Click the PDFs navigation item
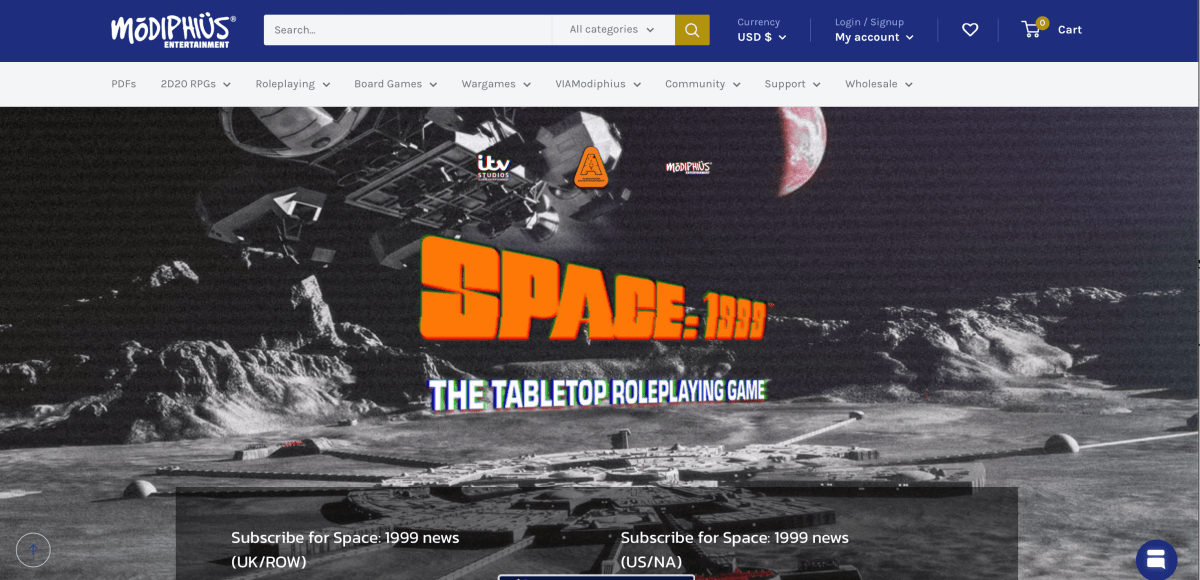1200x580 pixels. [x=123, y=84]
